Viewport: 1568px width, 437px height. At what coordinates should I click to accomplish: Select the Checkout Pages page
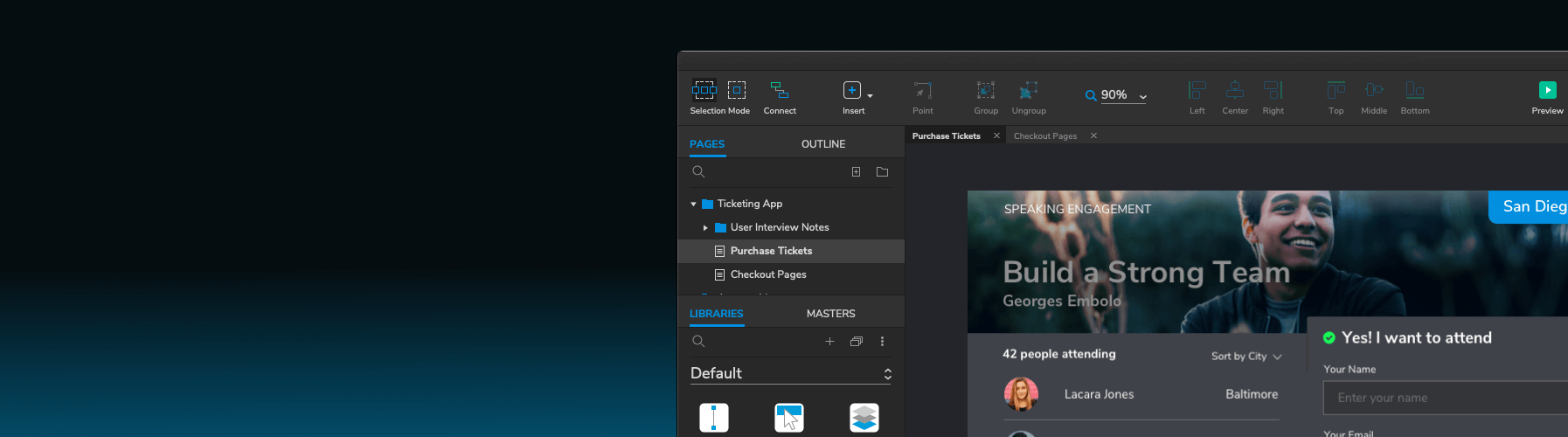[x=791, y=274]
